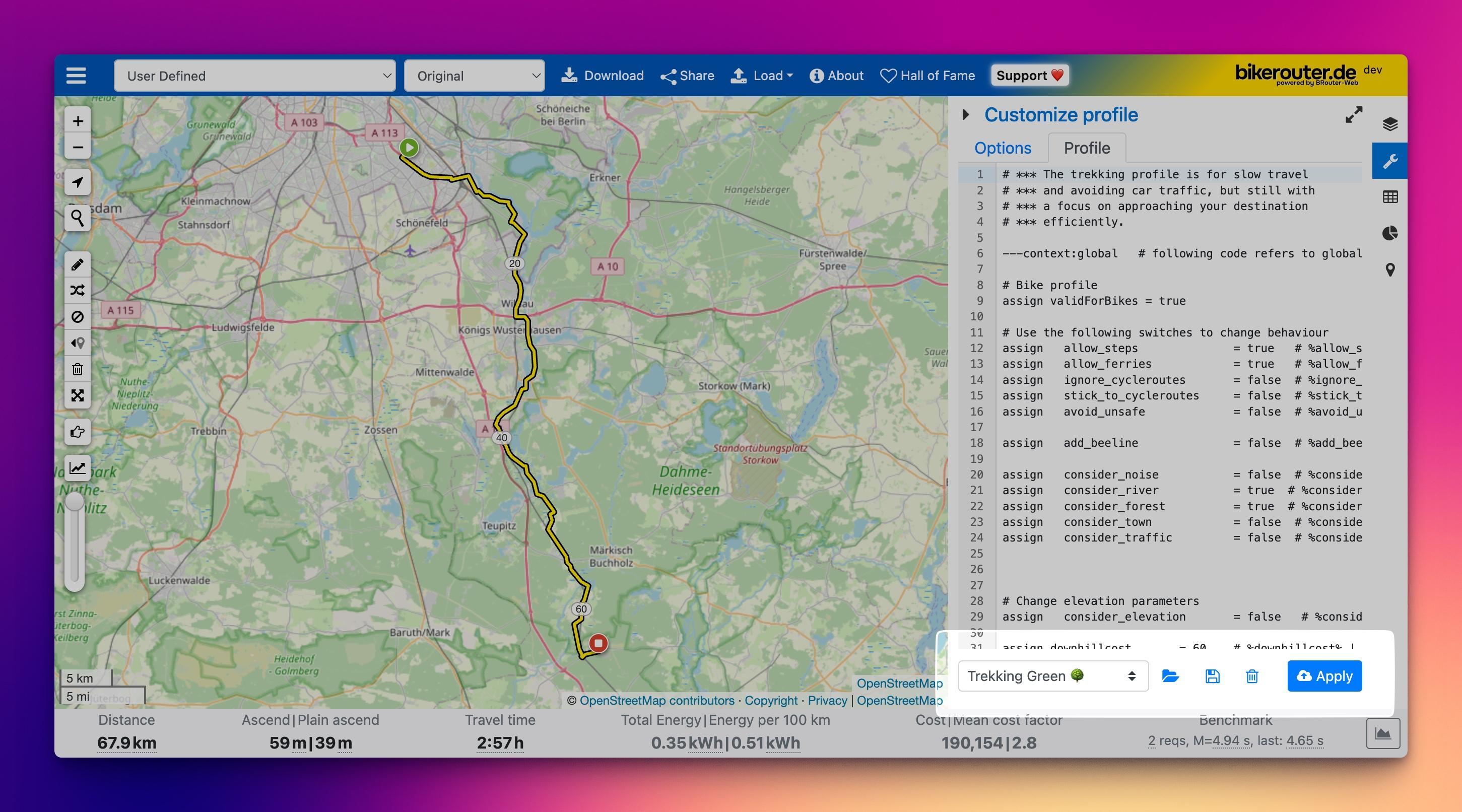Click the Apply button
This screenshot has height=812, width=1462.
pos(1324,676)
